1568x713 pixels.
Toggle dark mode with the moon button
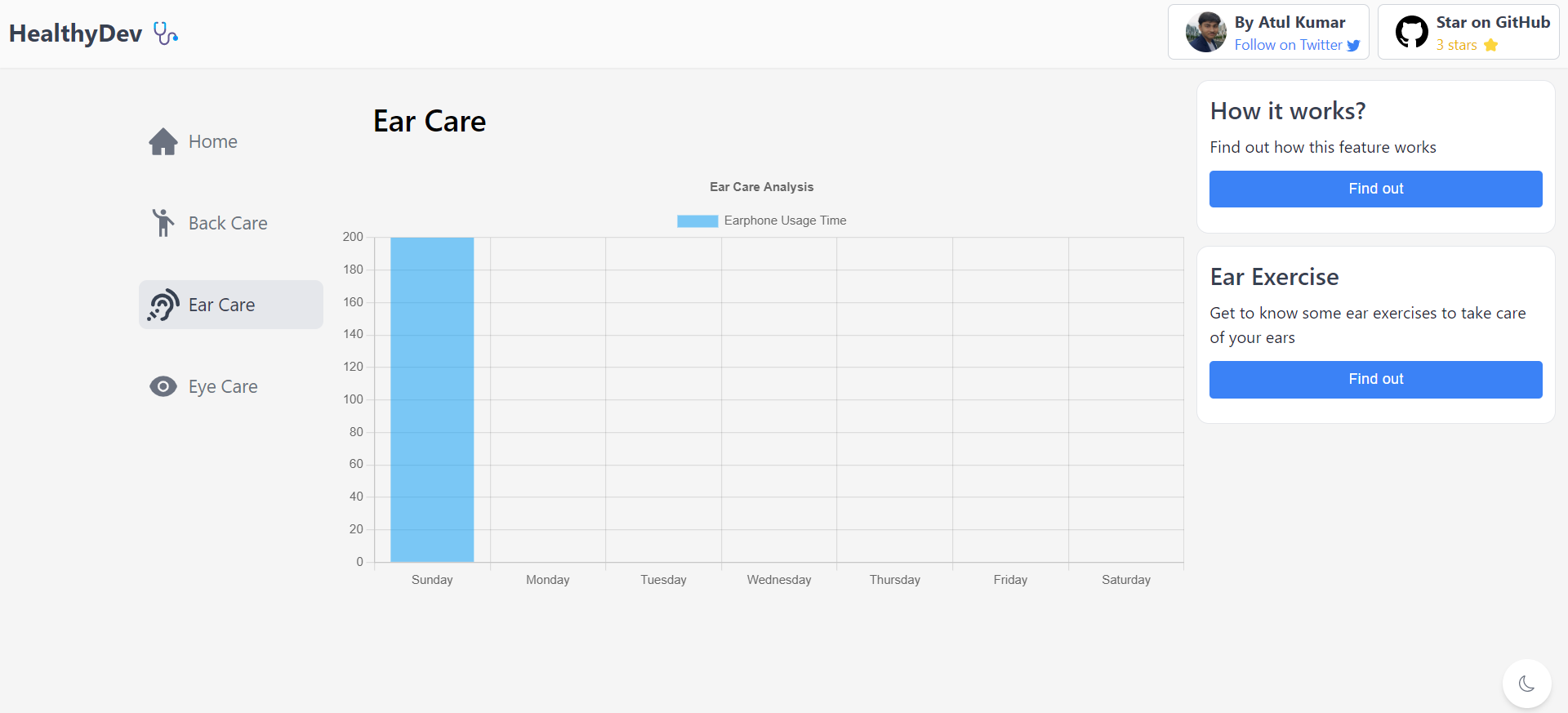click(x=1526, y=684)
